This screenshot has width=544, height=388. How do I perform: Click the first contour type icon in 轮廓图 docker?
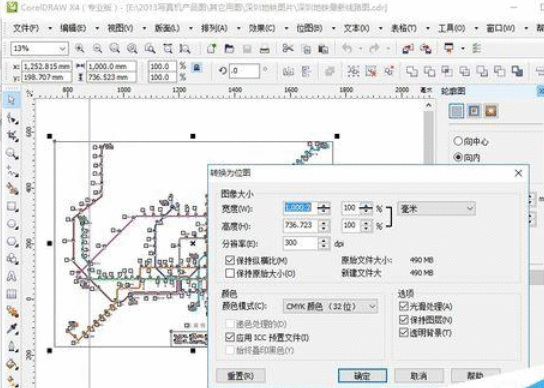[456, 111]
